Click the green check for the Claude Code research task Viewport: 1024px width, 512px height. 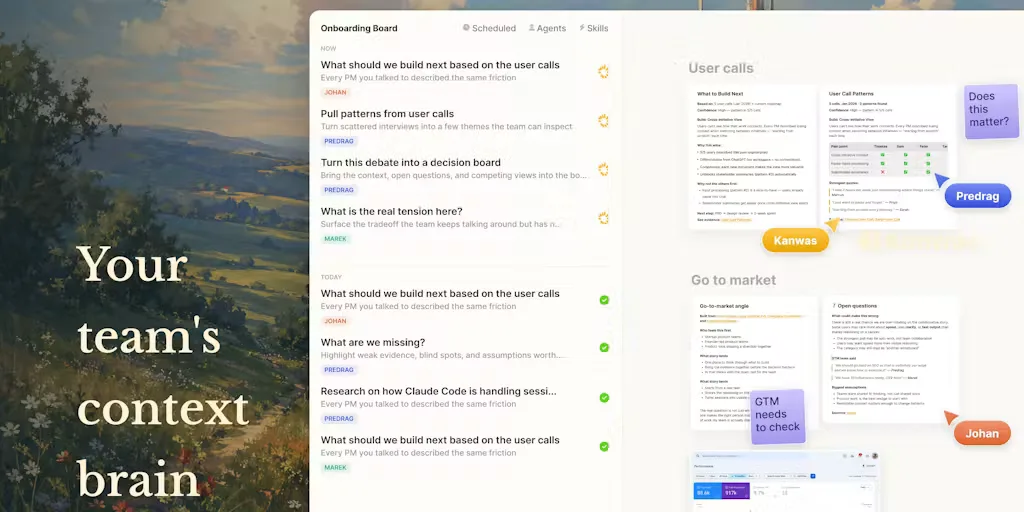(x=604, y=397)
